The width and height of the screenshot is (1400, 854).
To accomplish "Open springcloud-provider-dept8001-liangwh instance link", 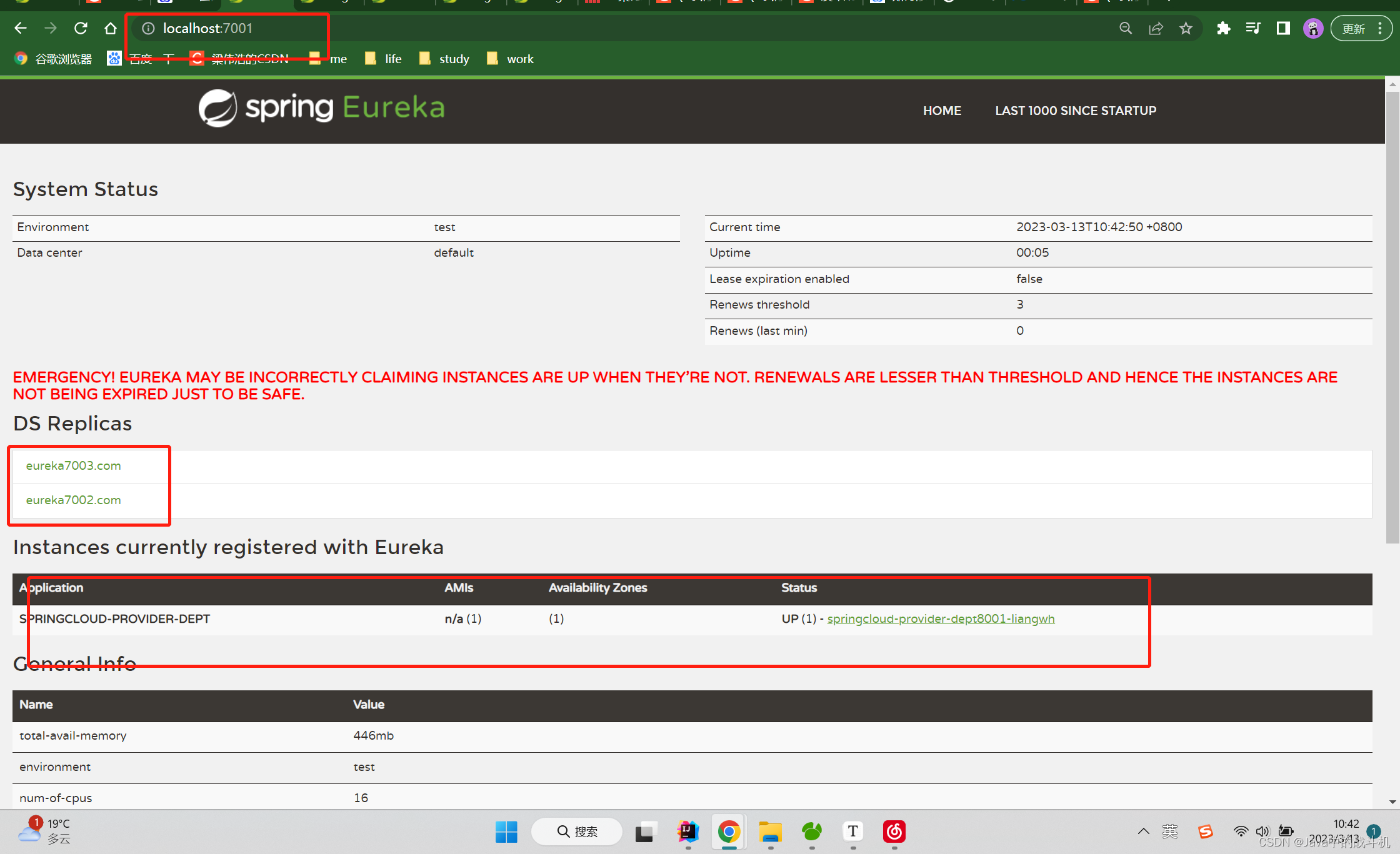I will pyautogui.click(x=941, y=618).
